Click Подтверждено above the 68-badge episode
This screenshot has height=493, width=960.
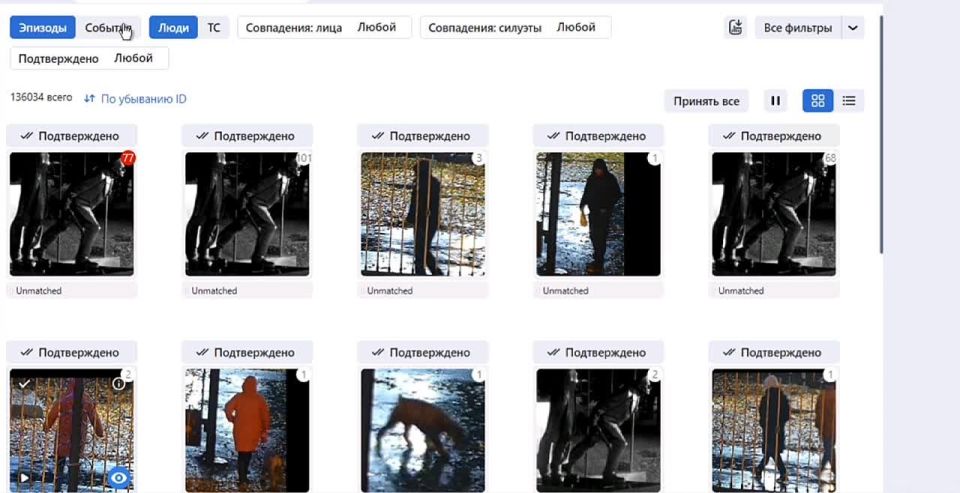pyautogui.click(x=774, y=136)
